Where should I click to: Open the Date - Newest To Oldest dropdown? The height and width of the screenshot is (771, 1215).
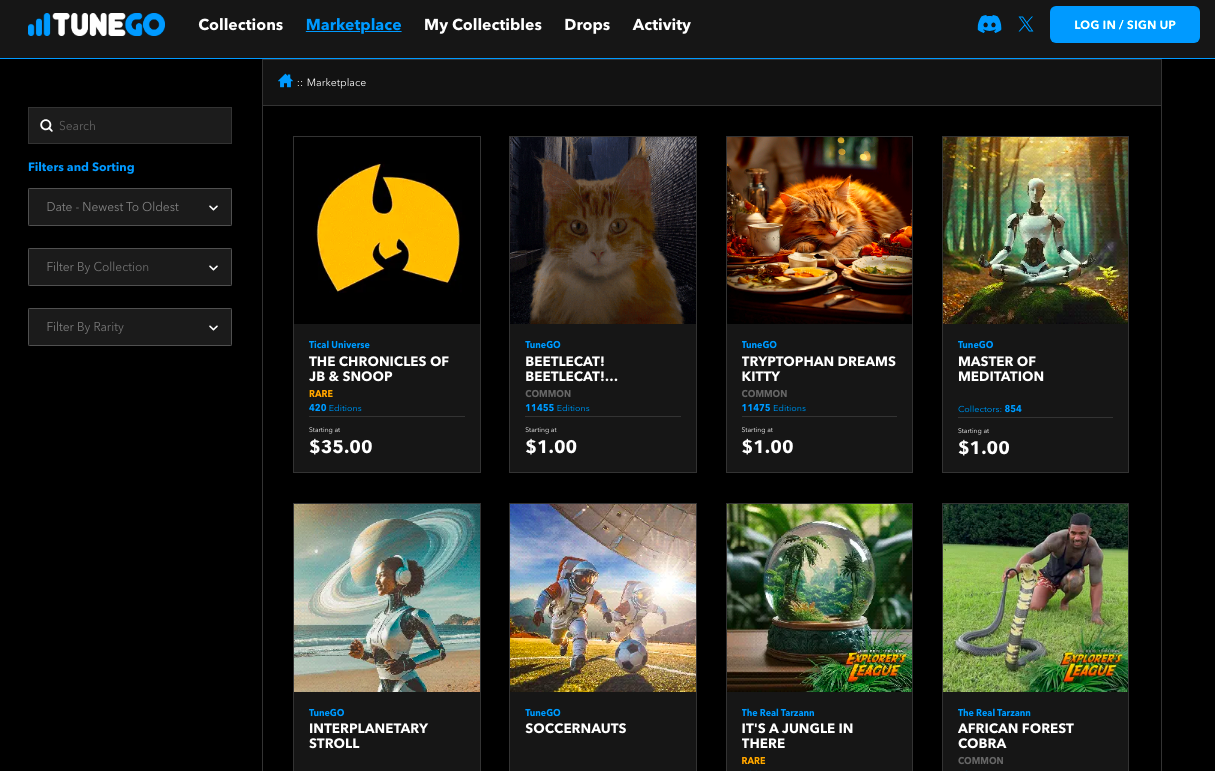(130, 207)
